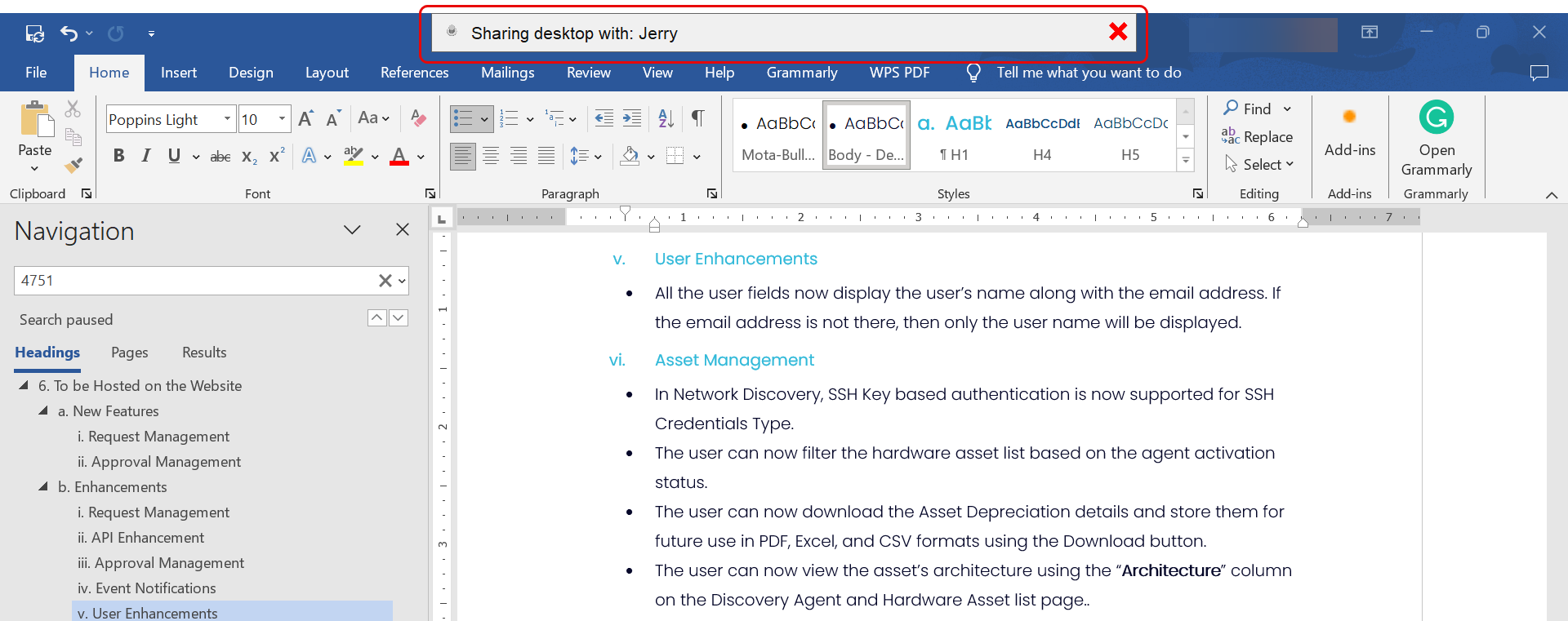Open the font name dropdown
This screenshot has height=621, width=1568.
coord(227,119)
